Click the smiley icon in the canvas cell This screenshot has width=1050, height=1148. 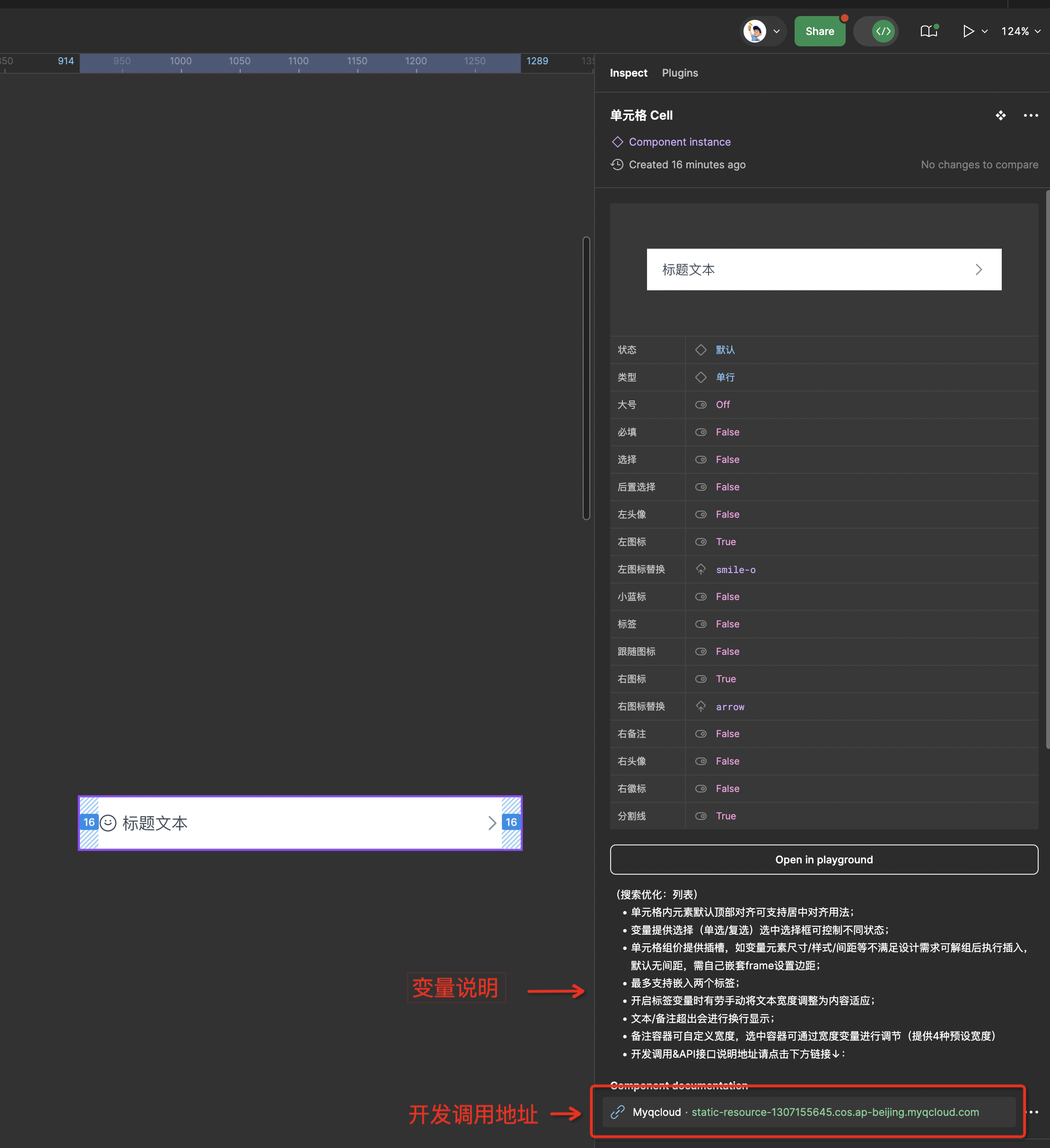108,823
